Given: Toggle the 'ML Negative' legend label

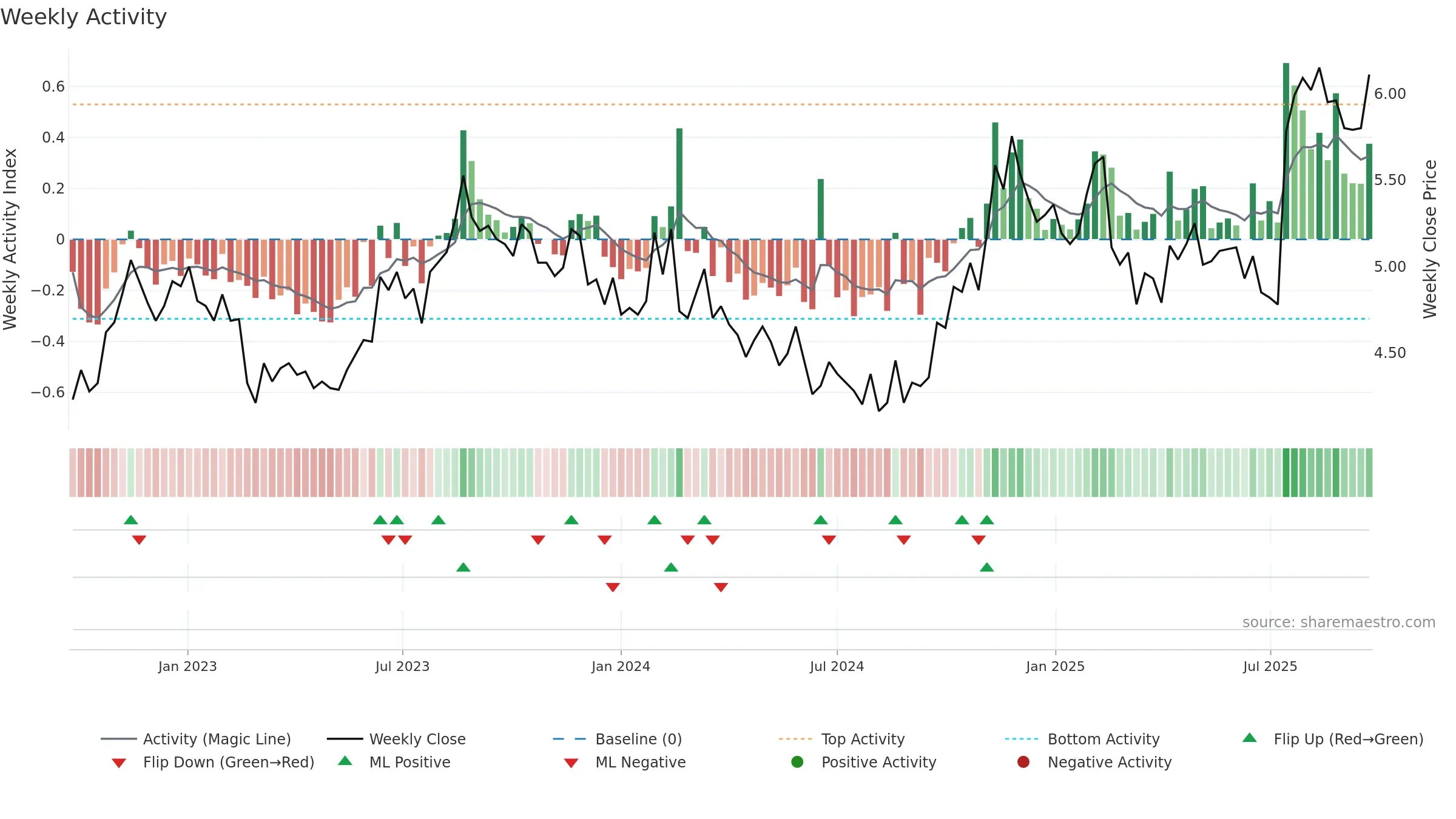Looking at the screenshot, I should click(x=641, y=762).
